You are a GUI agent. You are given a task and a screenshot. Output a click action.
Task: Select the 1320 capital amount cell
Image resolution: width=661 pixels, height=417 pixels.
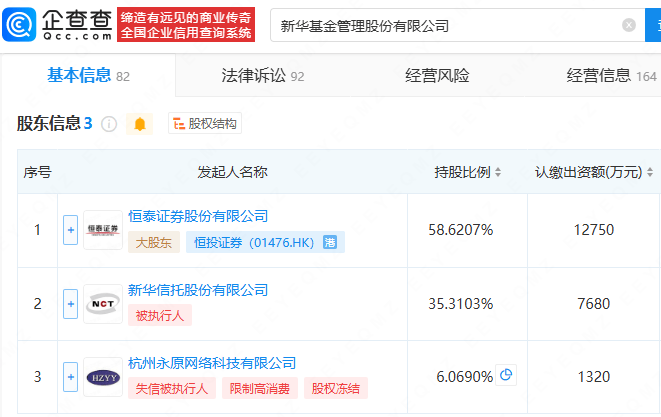(x=594, y=377)
